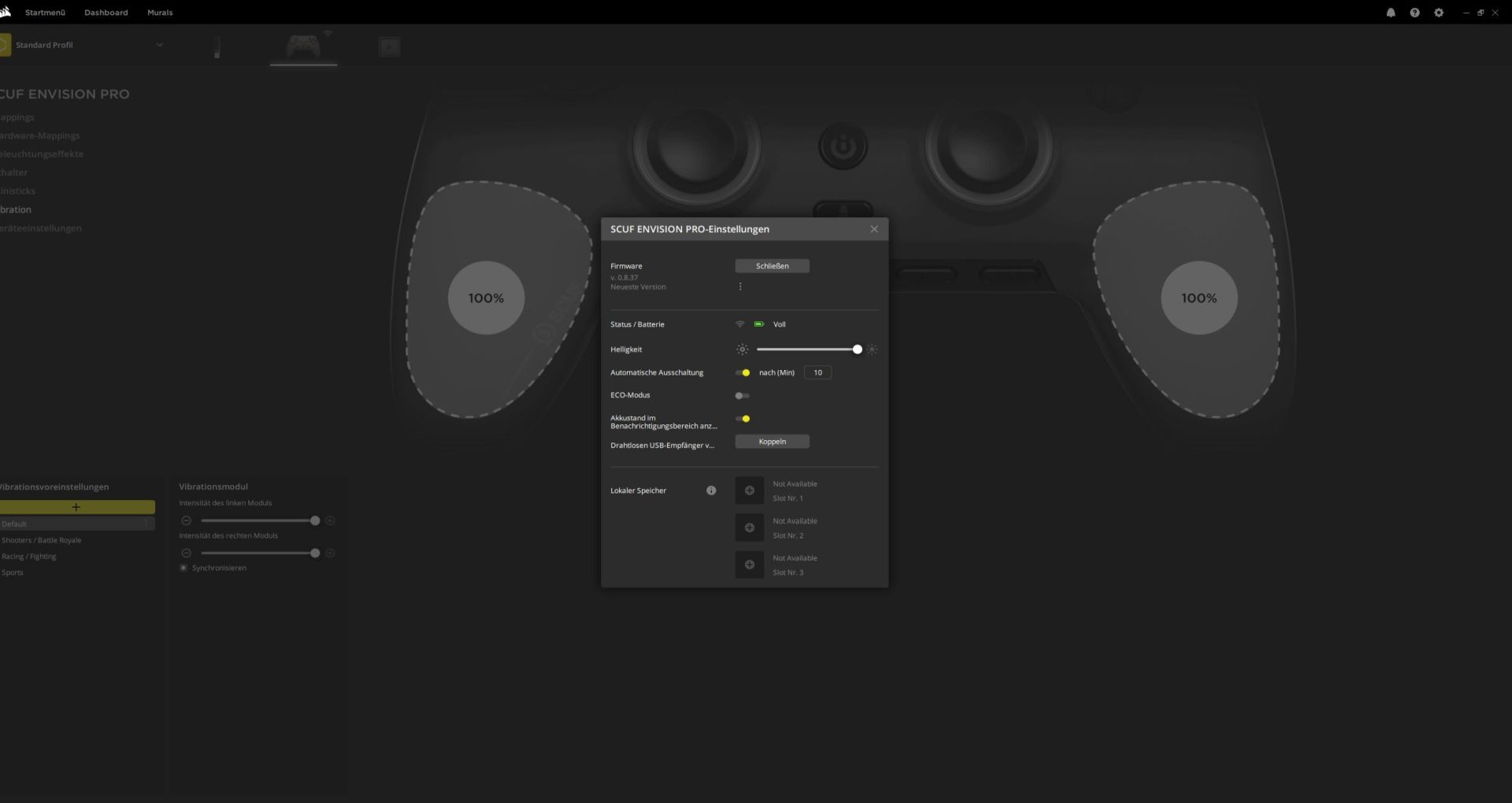This screenshot has height=803, width=1512.
Task: Click the controller power button image
Action: [x=843, y=146]
